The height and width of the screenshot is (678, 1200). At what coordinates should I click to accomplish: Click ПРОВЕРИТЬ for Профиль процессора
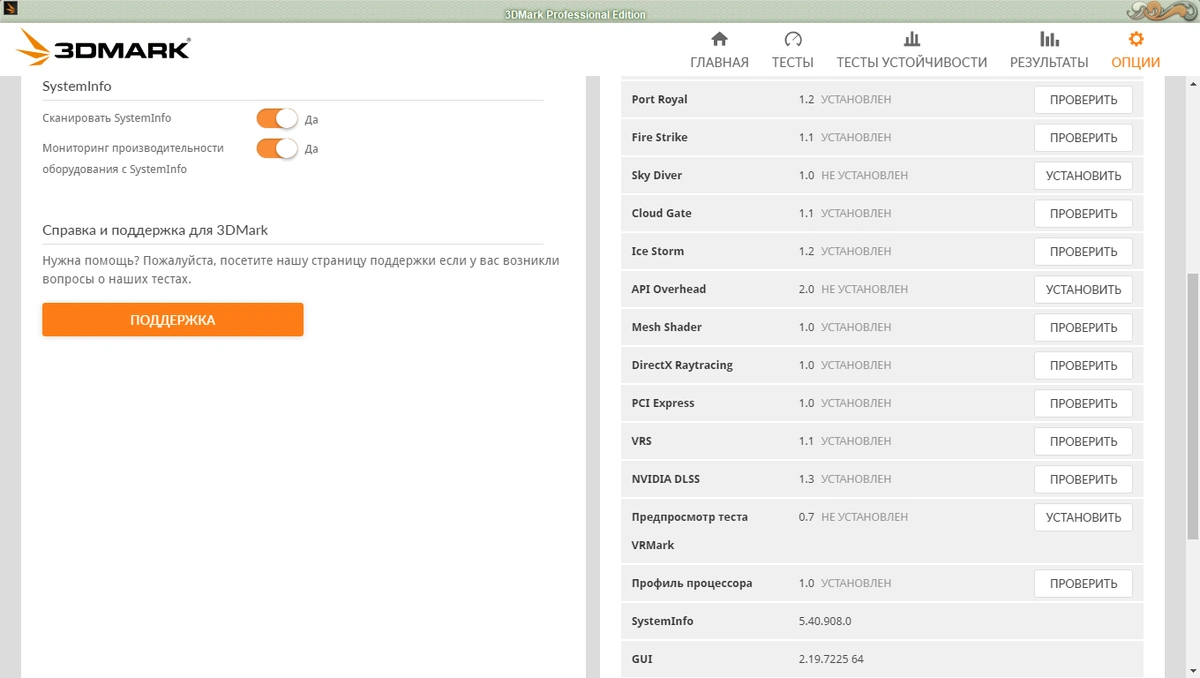point(1083,584)
